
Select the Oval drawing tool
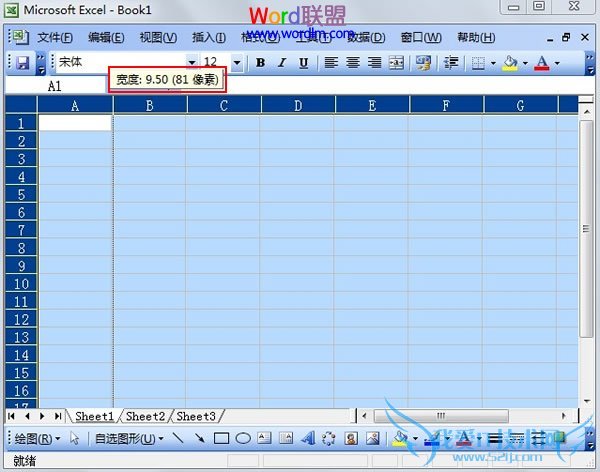243,438
